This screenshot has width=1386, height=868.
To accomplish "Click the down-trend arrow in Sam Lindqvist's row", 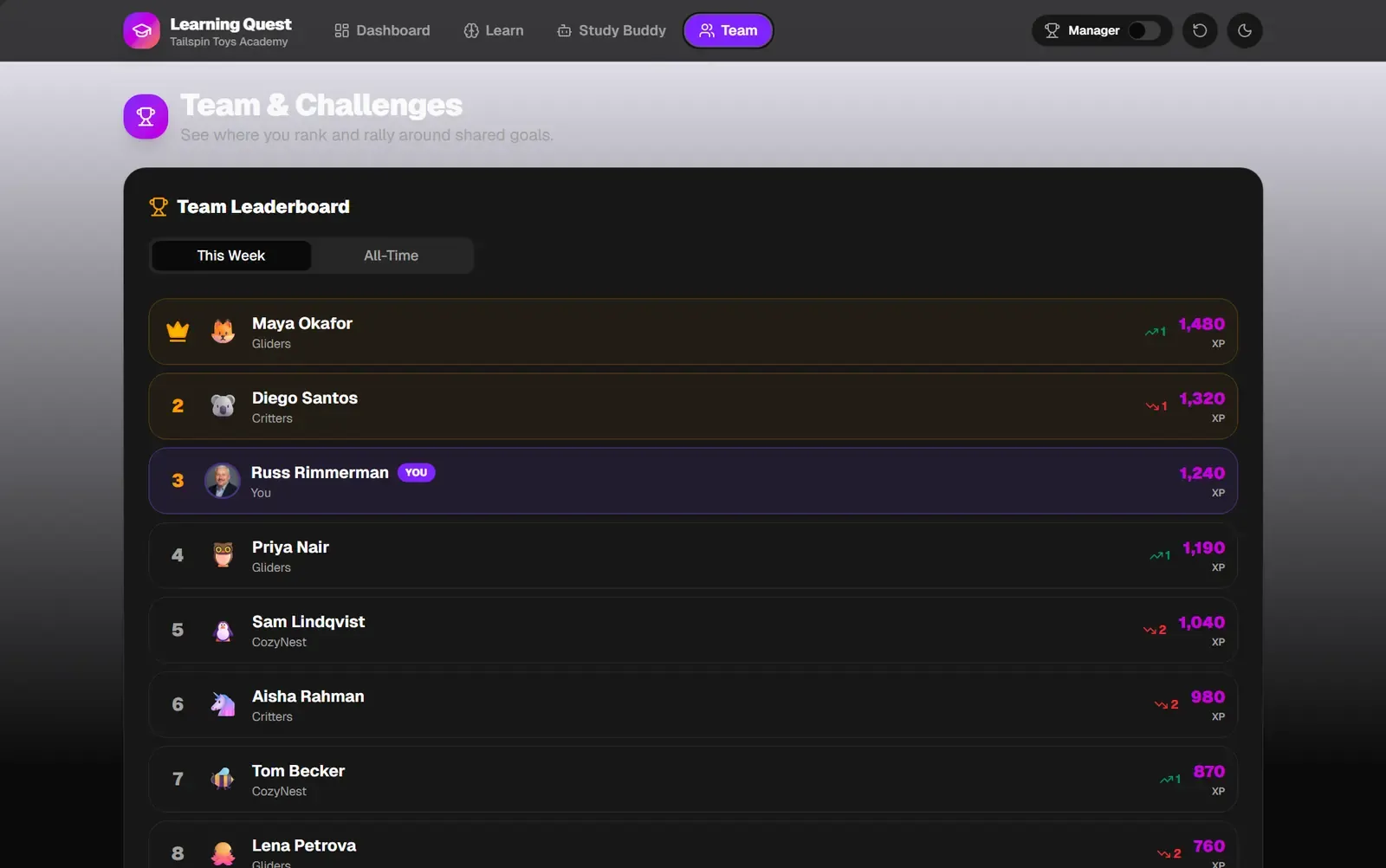I will 1150,630.
